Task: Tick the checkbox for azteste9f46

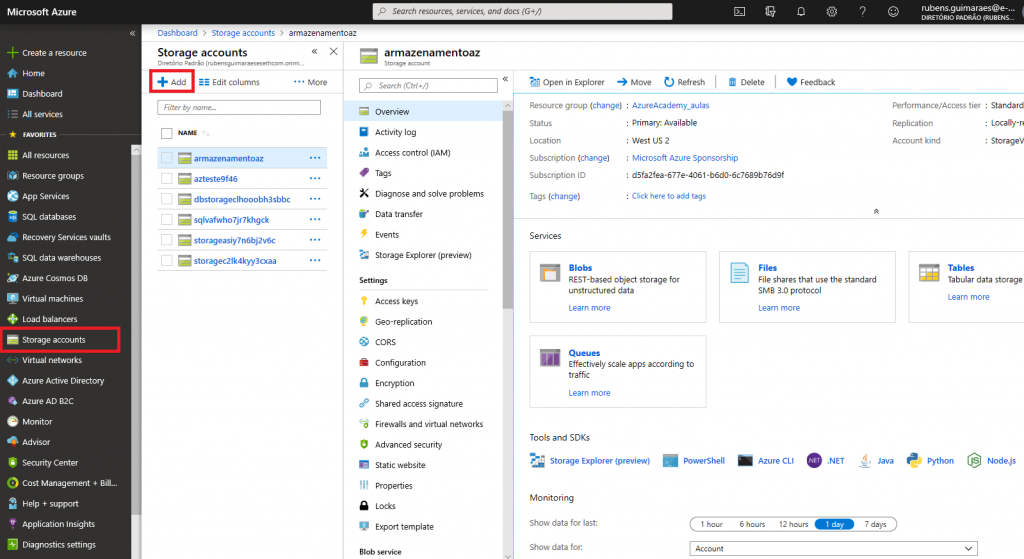Action: (x=166, y=179)
